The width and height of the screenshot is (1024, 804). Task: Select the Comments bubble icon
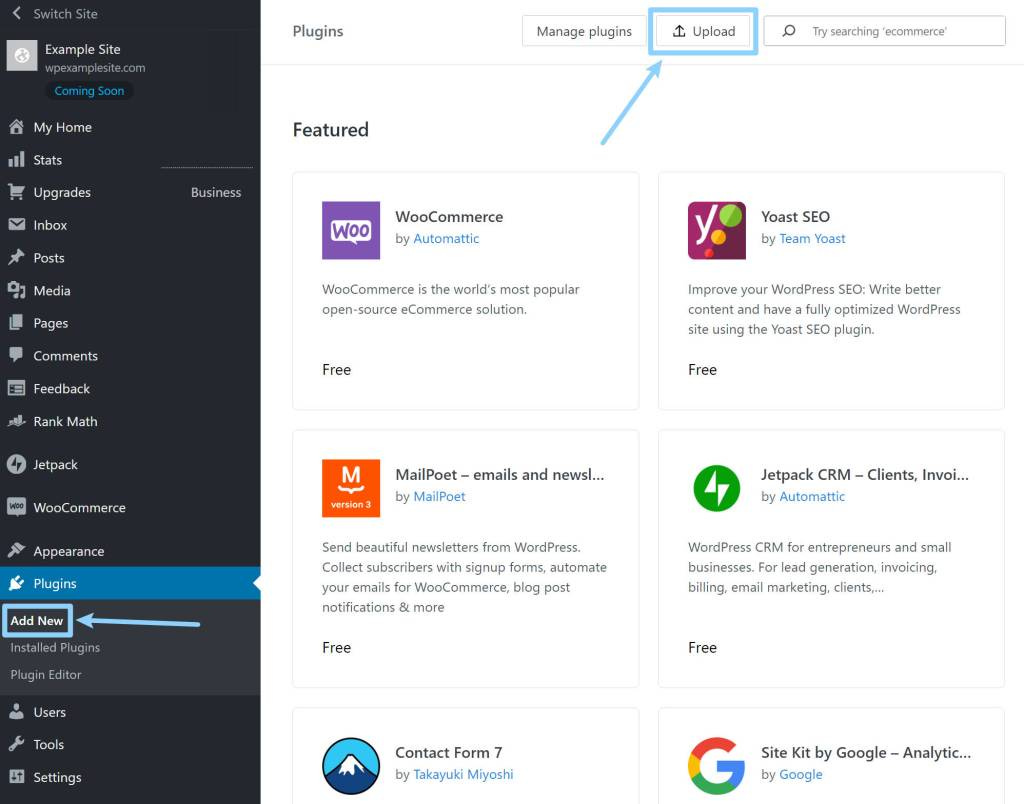(x=16, y=355)
